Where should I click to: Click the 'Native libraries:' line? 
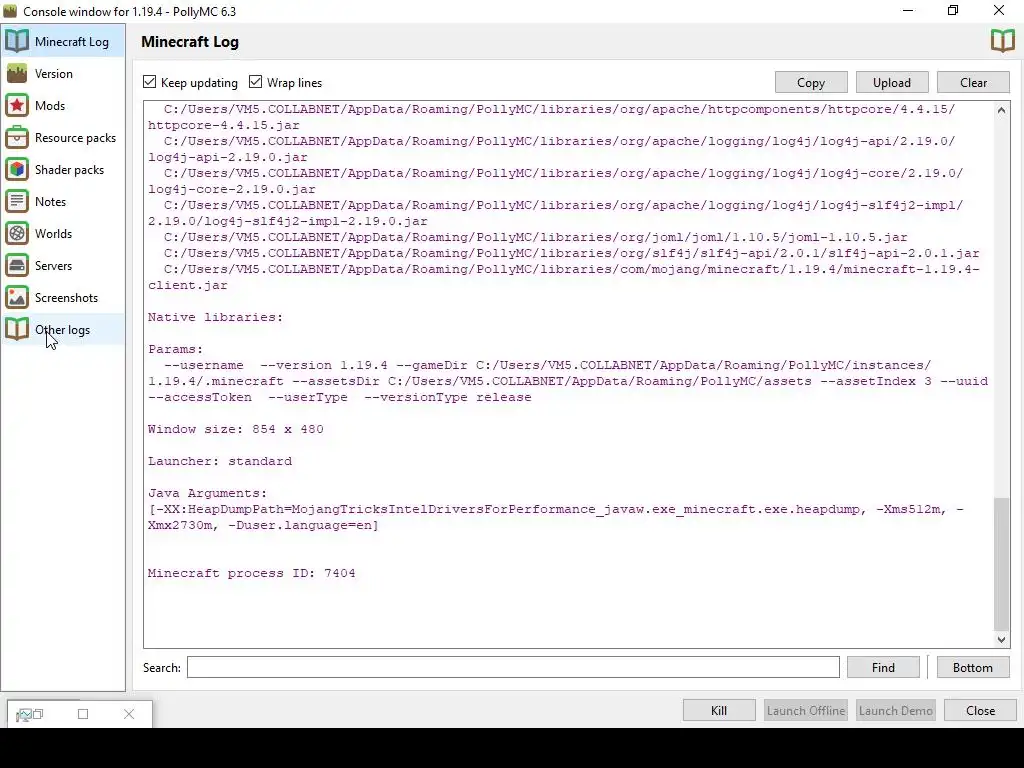216,317
